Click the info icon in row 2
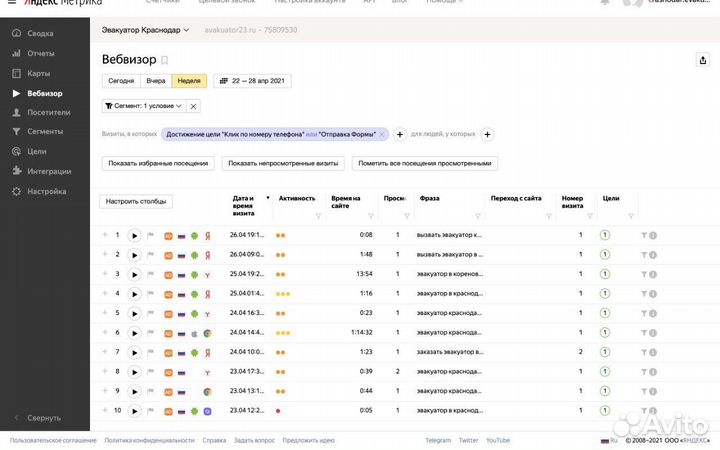Screen dimensions: 720x450 tap(653, 255)
